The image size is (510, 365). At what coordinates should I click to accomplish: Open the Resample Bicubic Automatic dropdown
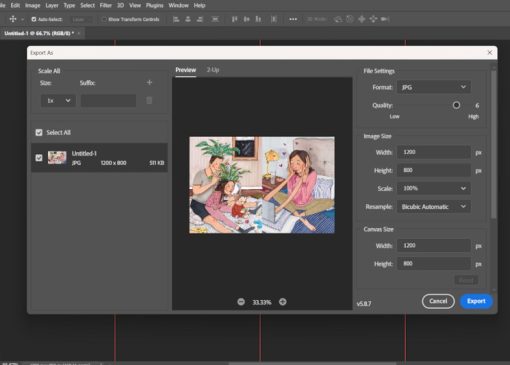[434, 207]
